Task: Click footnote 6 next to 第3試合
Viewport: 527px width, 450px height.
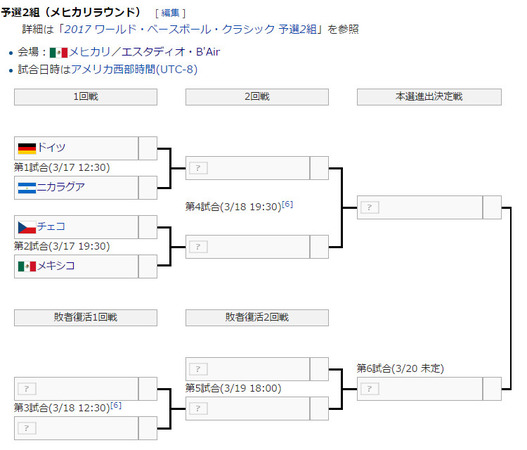Action: tap(116, 405)
